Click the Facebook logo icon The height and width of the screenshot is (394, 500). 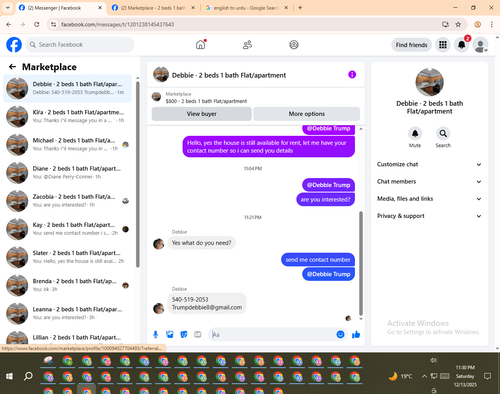14,45
